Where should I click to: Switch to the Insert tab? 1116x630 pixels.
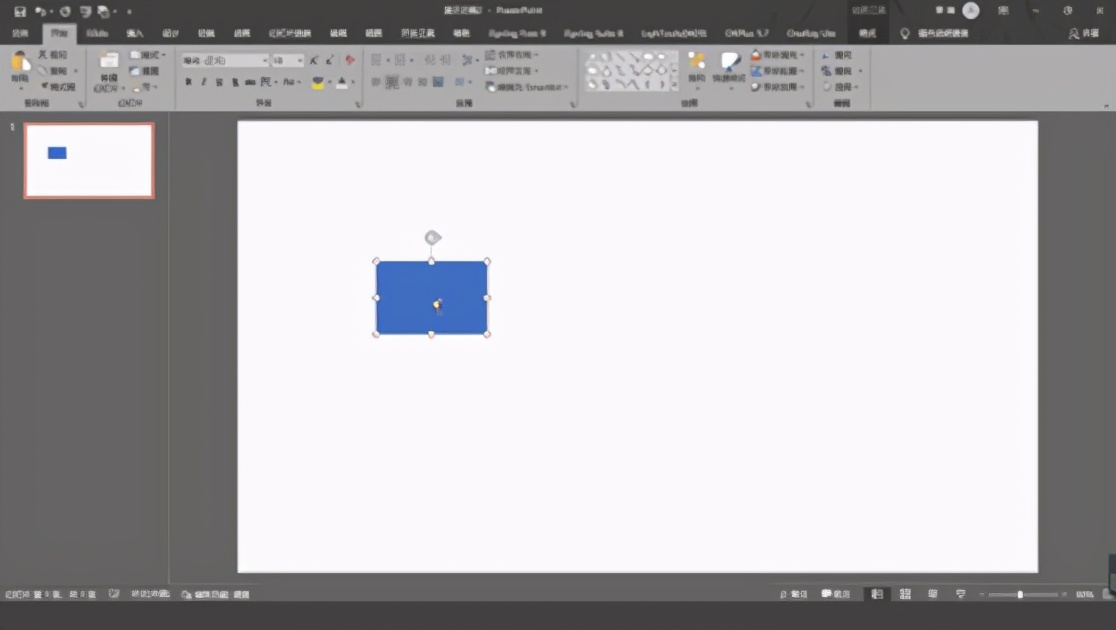click(135, 33)
